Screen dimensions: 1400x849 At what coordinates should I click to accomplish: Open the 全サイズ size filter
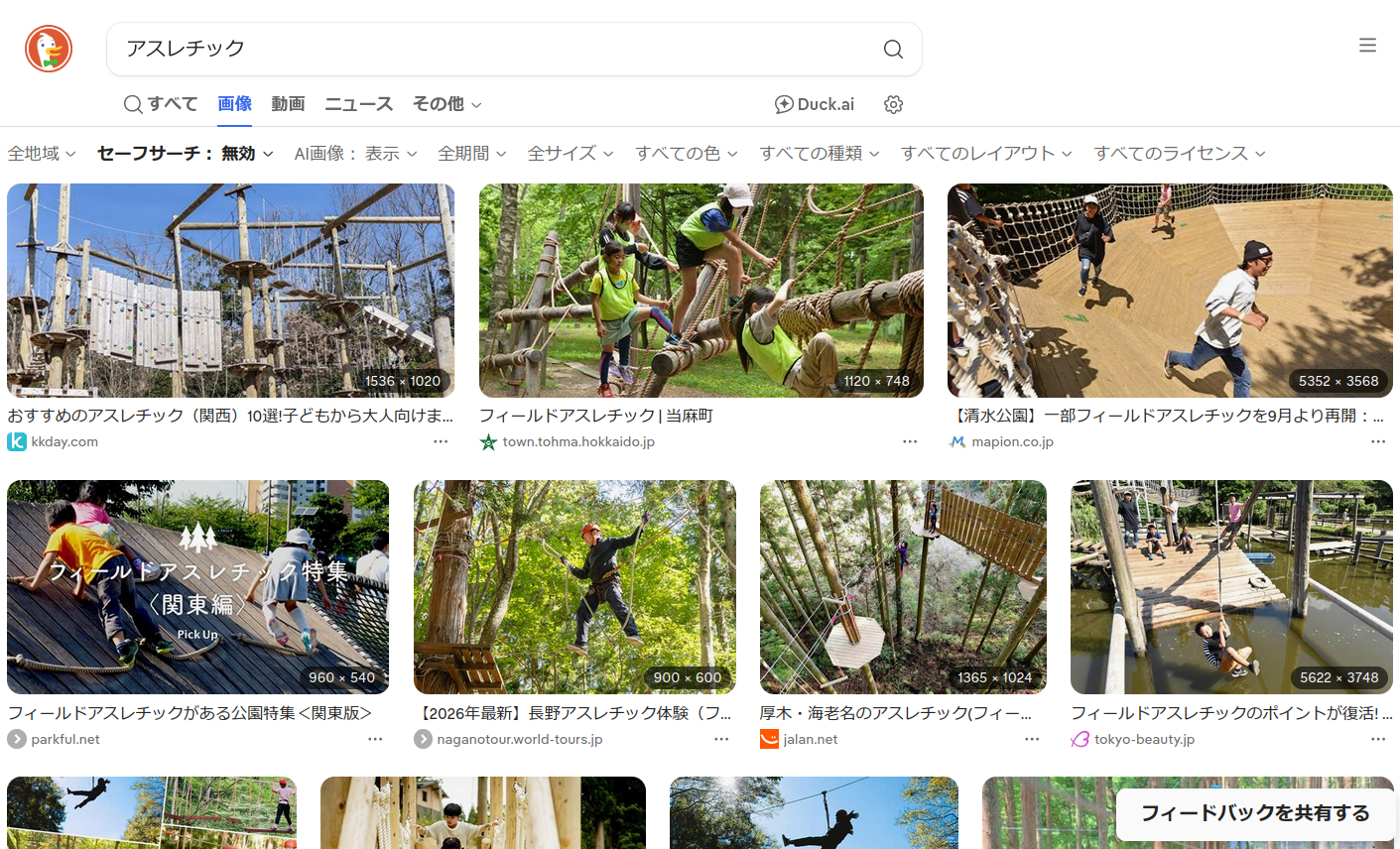pos(571,154)
